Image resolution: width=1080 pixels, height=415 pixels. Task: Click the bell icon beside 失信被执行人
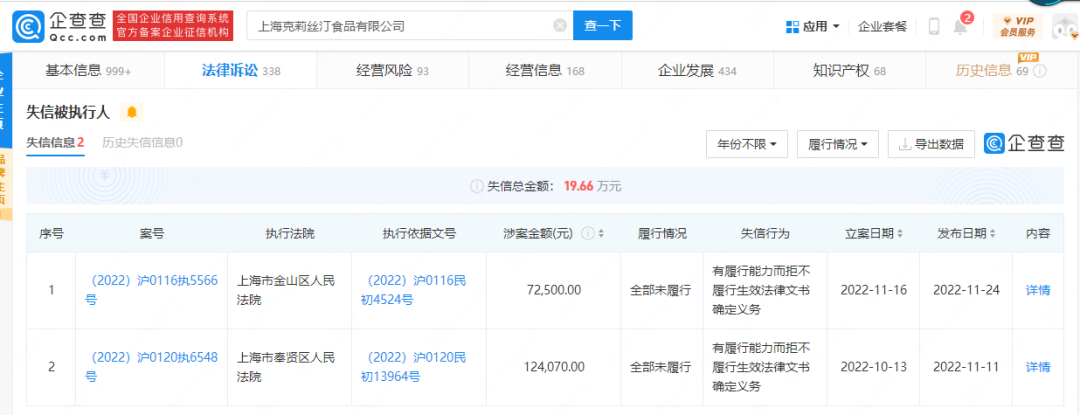pos(132,111)
